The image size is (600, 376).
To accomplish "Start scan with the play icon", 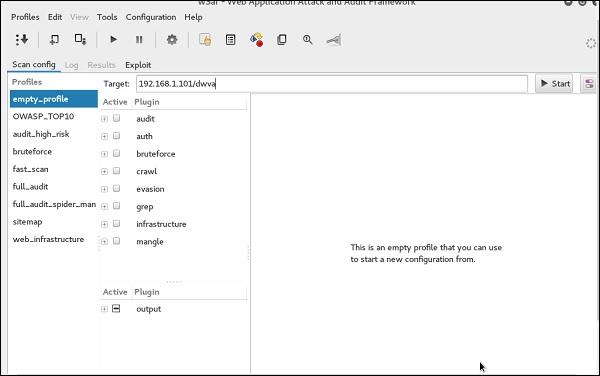I will click(x=113, y=39).
